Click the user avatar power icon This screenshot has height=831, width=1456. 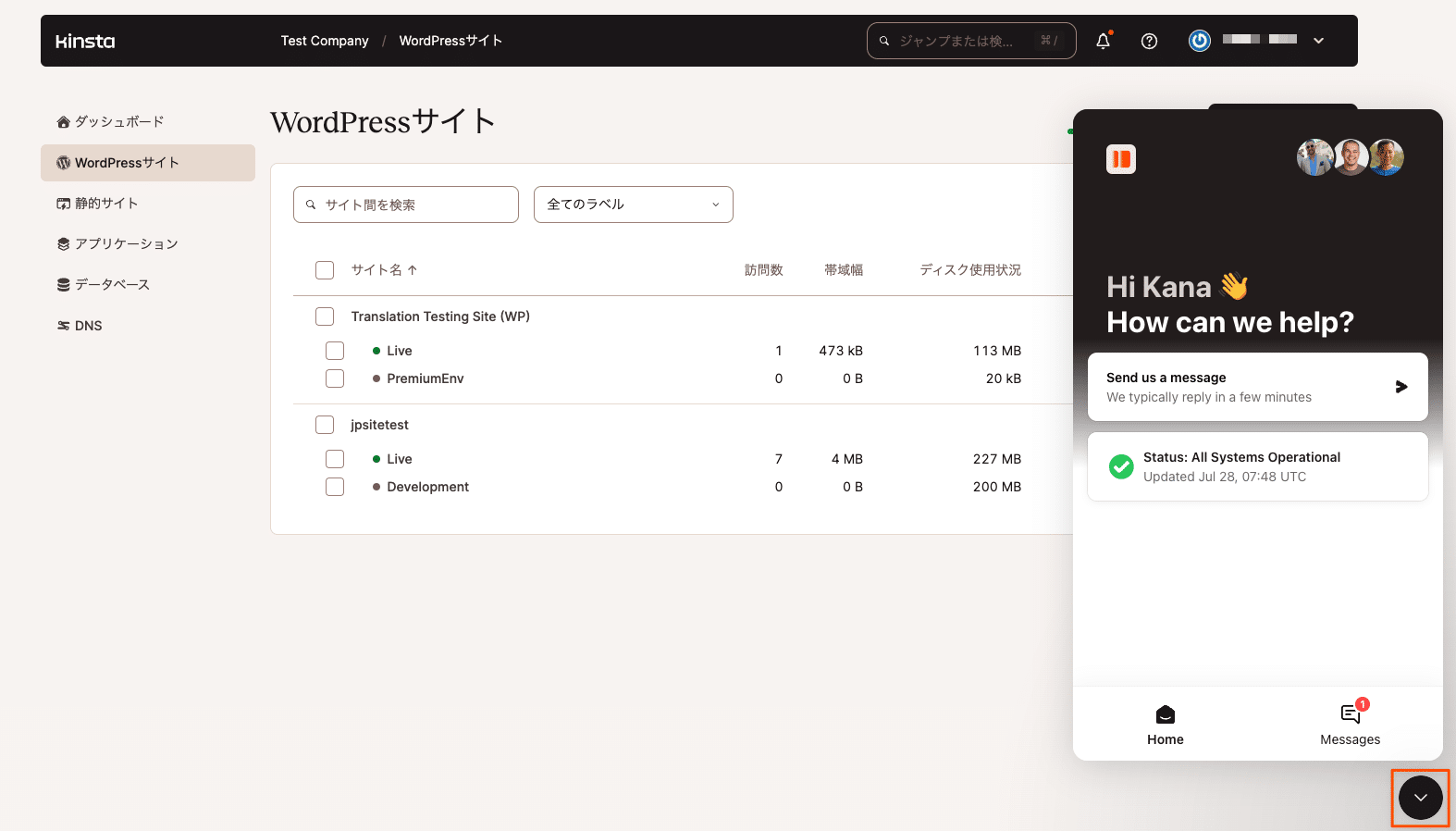[x=1200, y=41]
